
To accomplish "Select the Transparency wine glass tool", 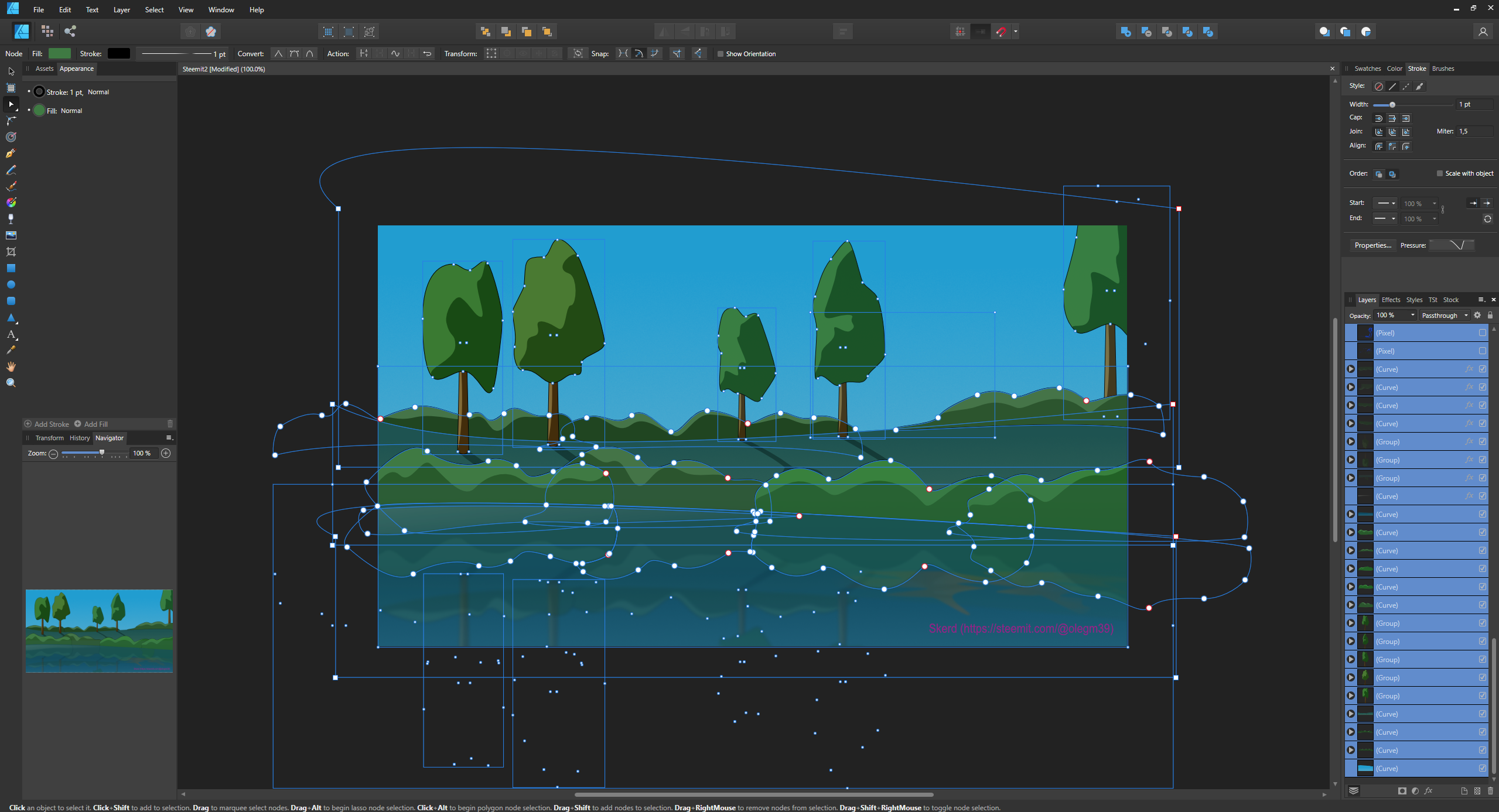I will pyautogui.click(x=11, y=219).
